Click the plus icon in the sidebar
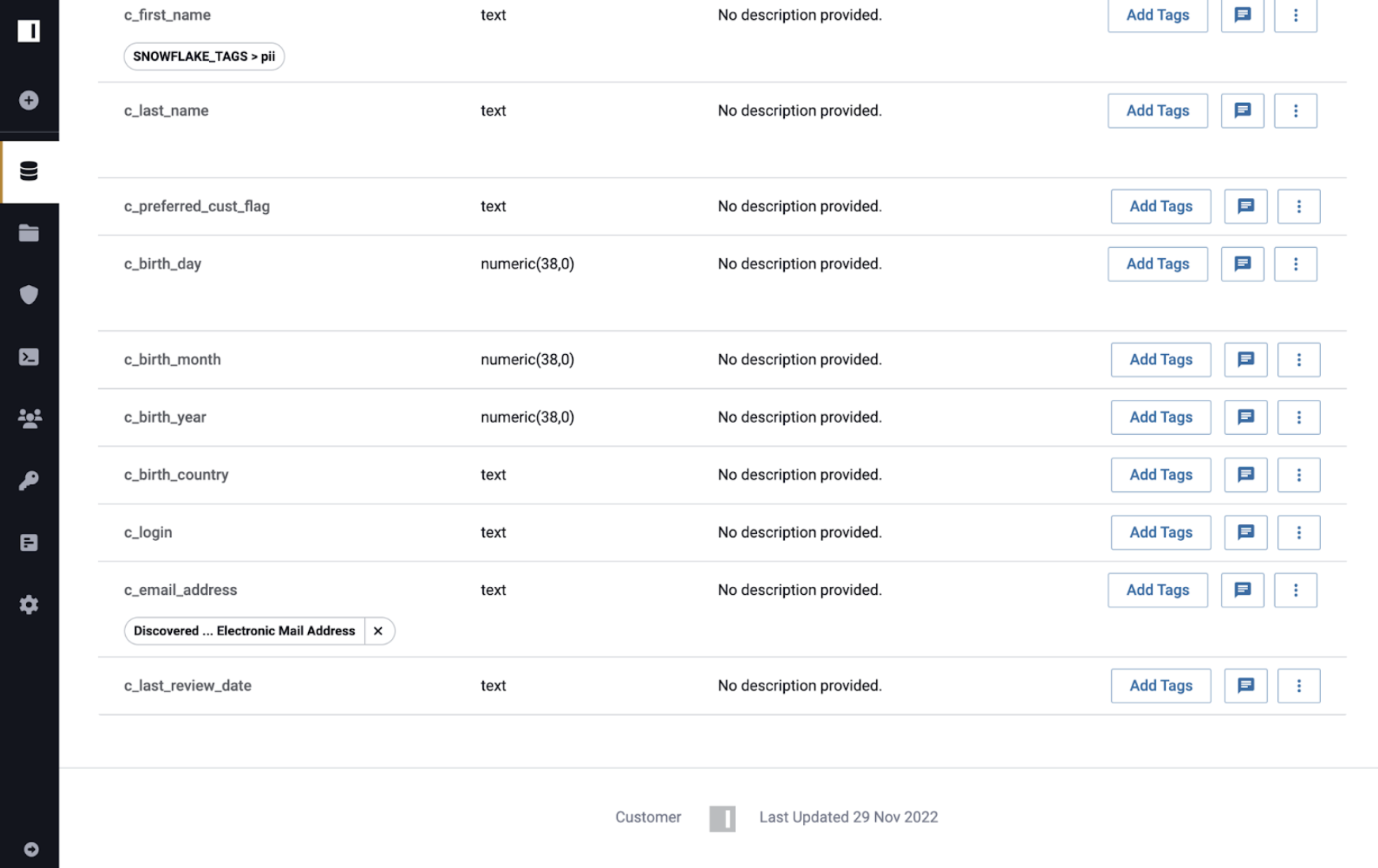 pyautogui.click(x=29, y=101)
